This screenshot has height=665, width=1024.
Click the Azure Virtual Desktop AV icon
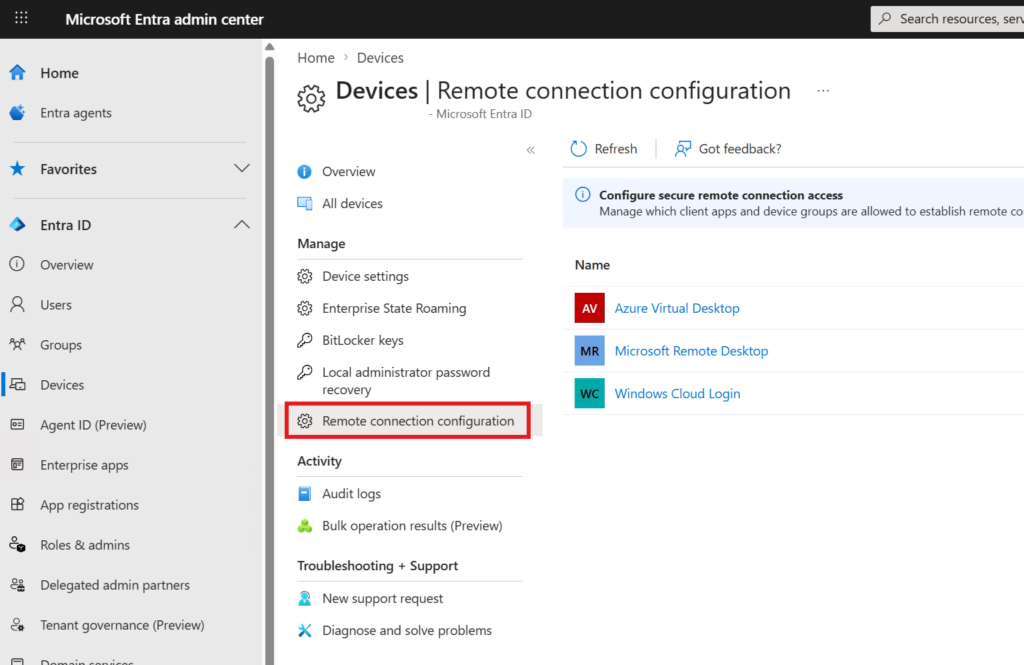click(589, 308)
